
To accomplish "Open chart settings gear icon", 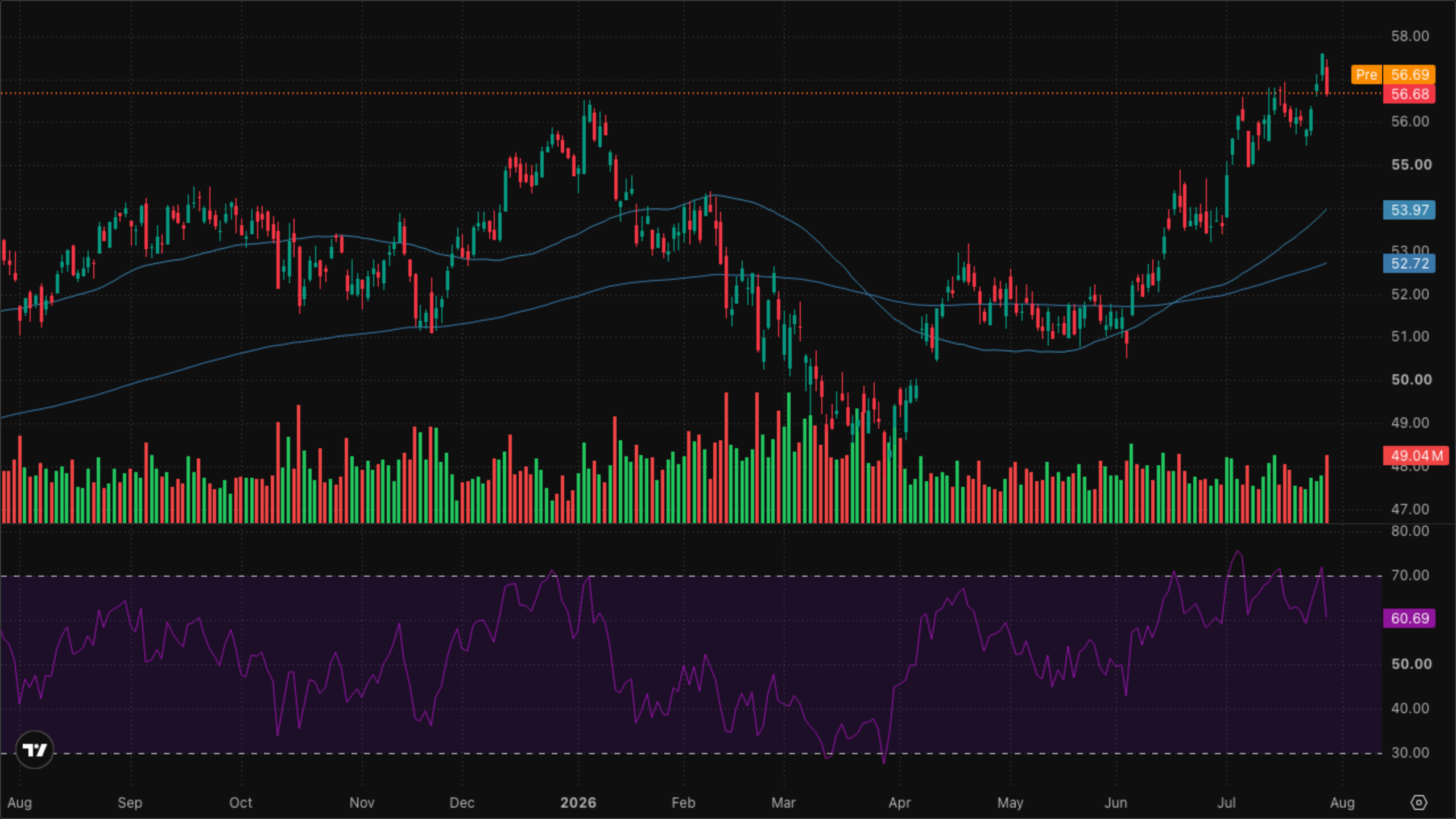I will pos(1419,803).
